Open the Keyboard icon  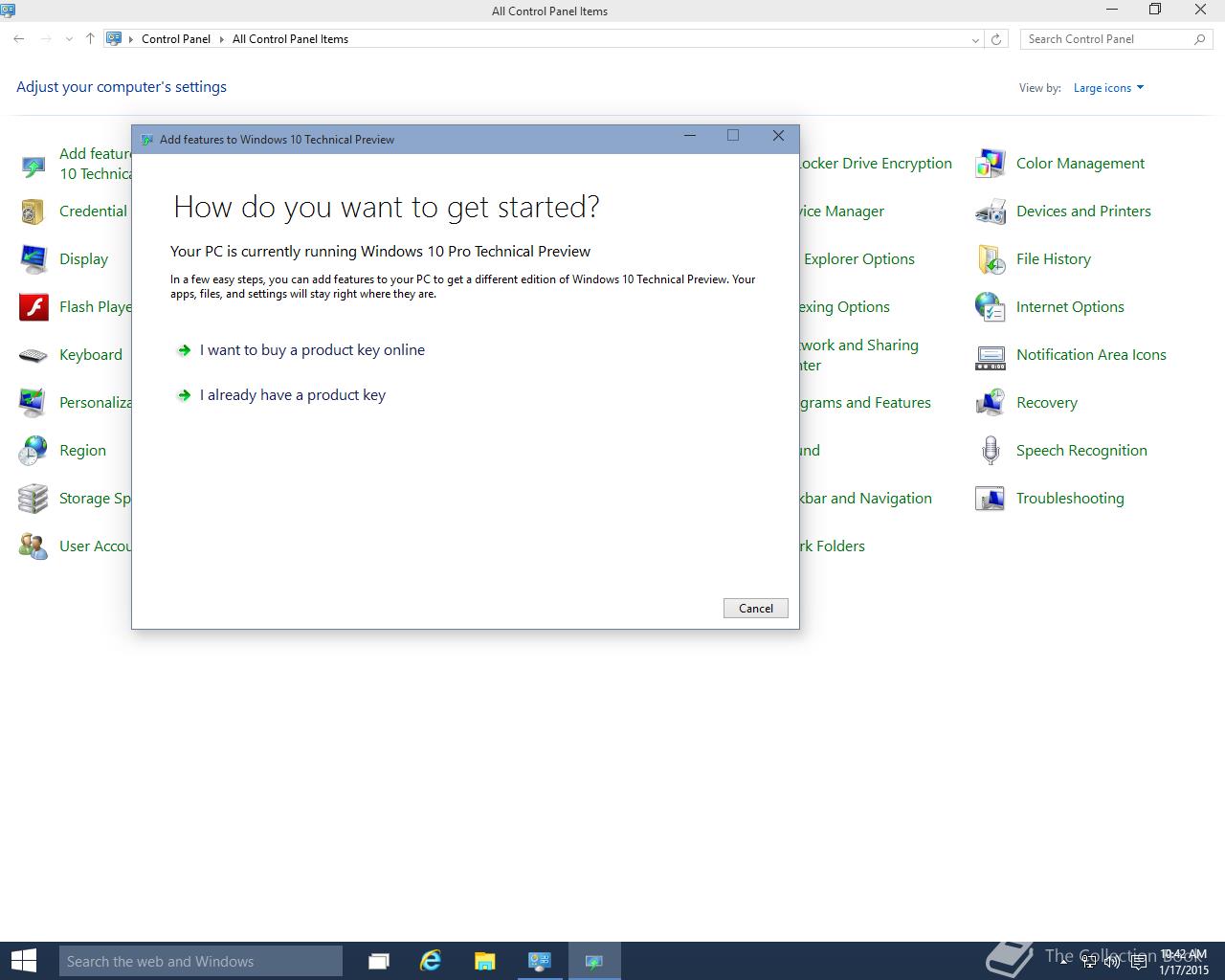[x=33, y=355]
